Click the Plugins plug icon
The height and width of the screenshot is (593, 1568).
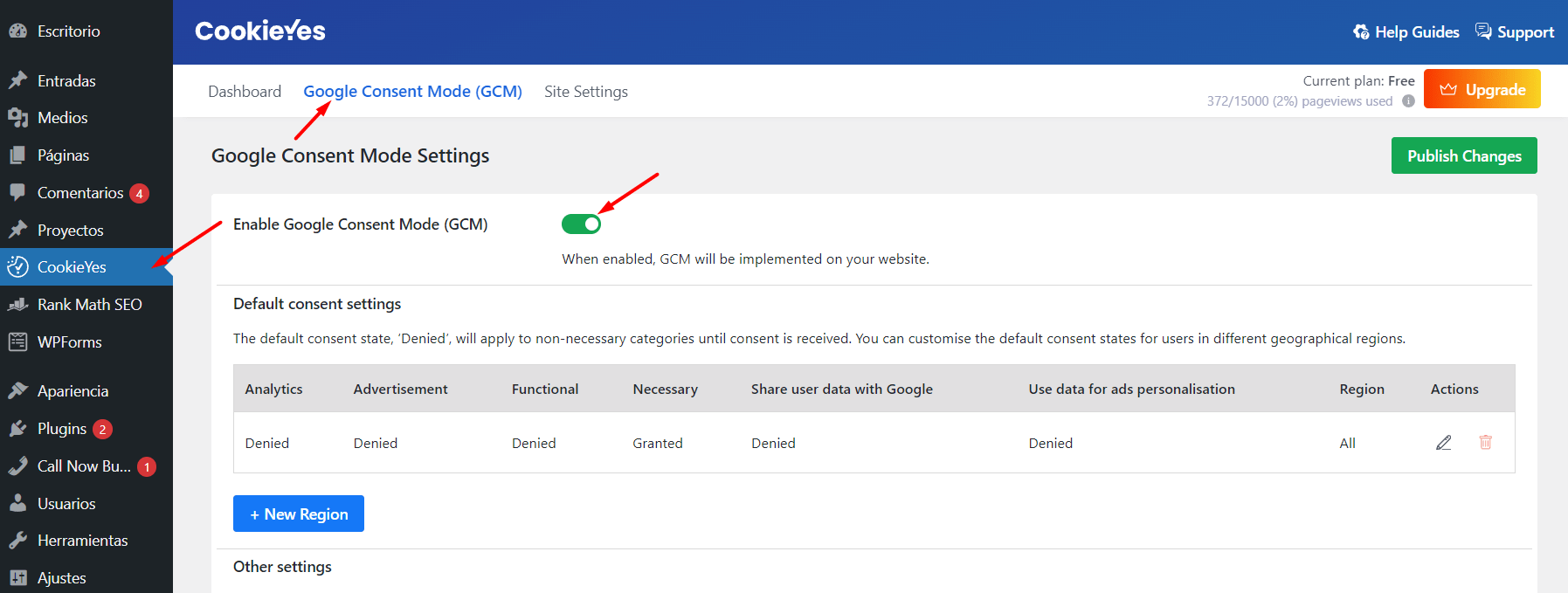17,428
